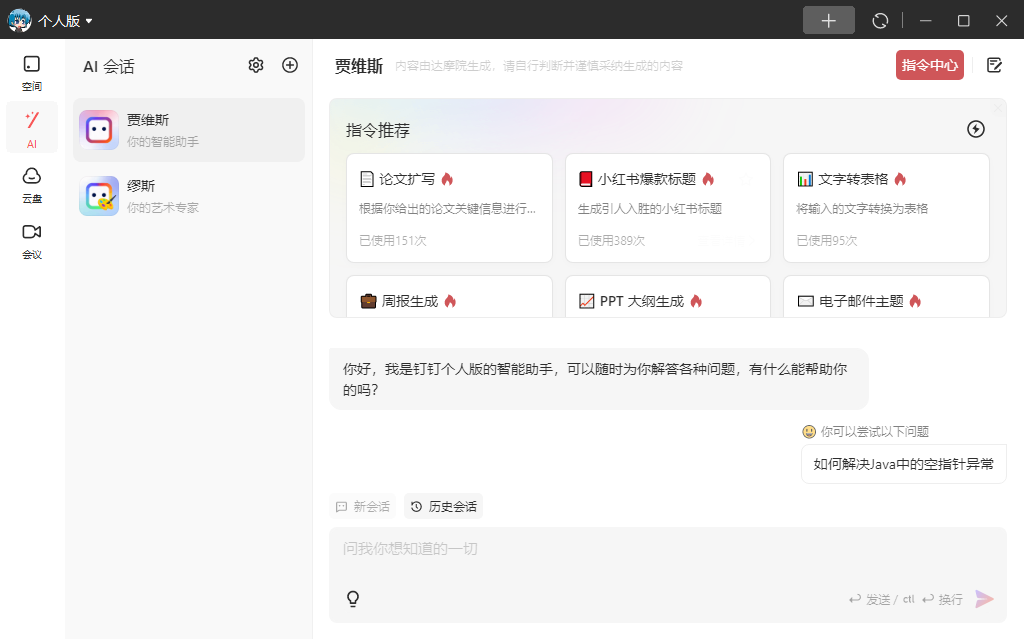This screenshot has height=640, width=1024.
Task: Open the 小红书爆款标题 command card
Action: coord(667,208)
